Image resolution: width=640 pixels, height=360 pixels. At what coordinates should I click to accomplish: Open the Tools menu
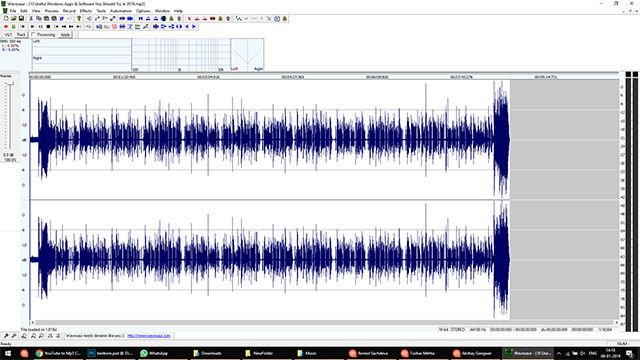(101, 11)
